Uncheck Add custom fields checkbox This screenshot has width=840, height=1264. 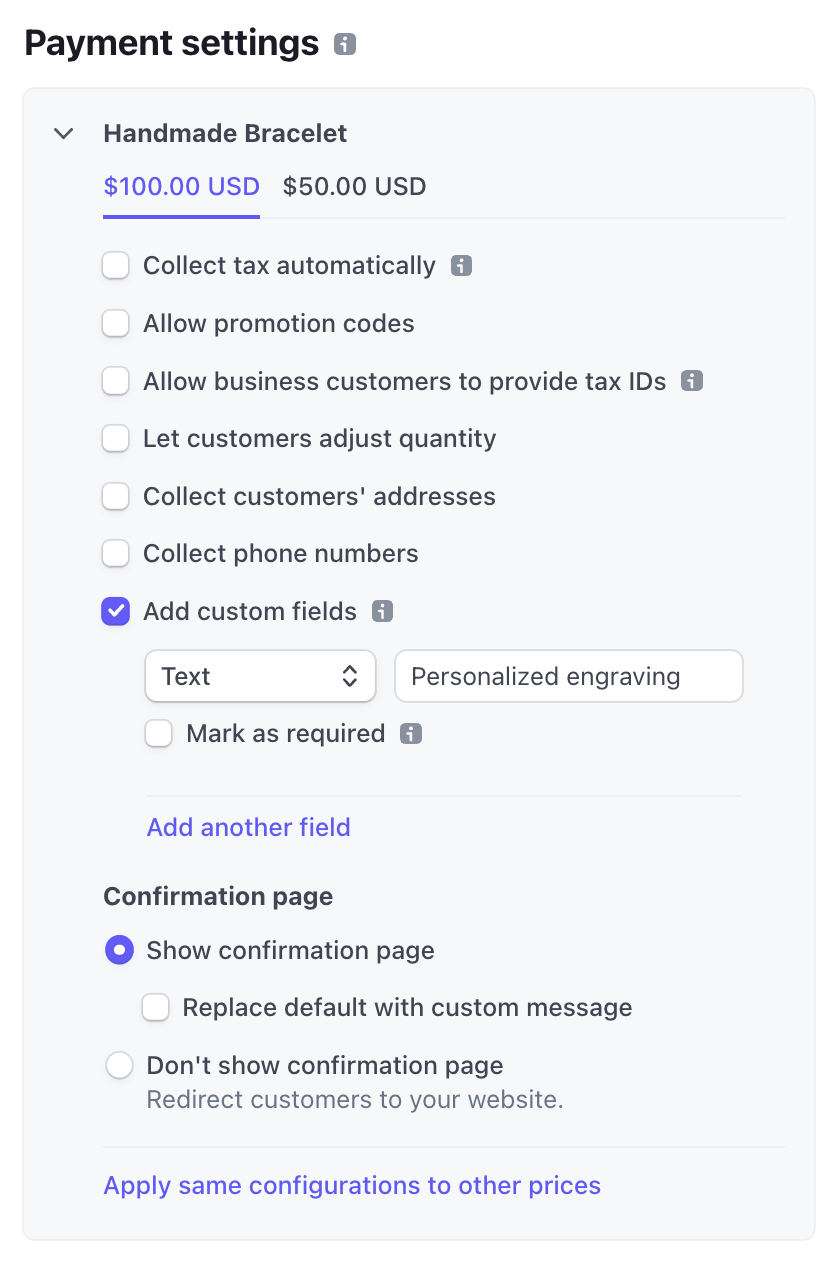click(x=116, y=611)
